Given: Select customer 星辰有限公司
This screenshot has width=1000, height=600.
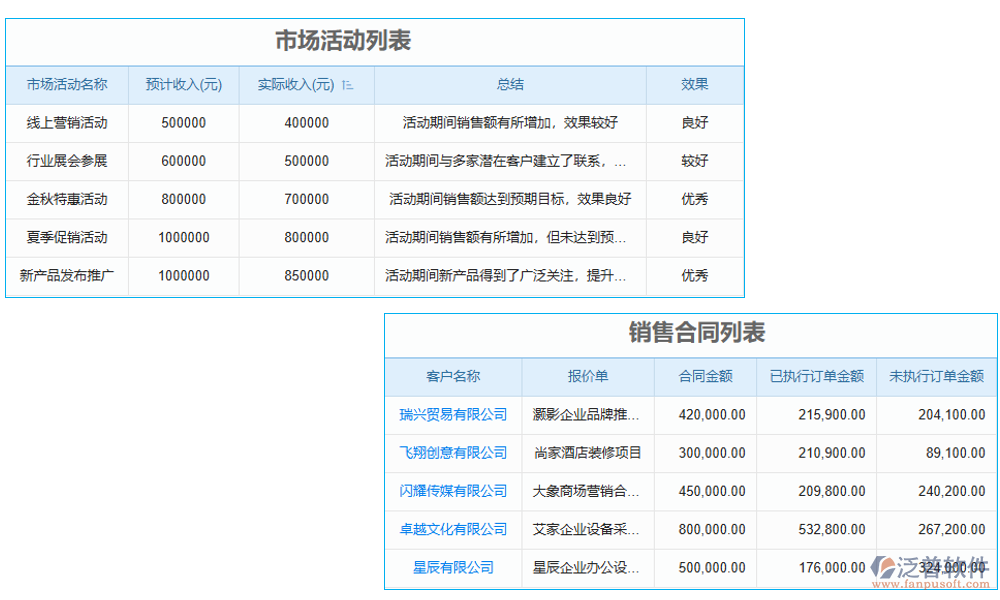Looking at the screenshot, I should 452,568.
